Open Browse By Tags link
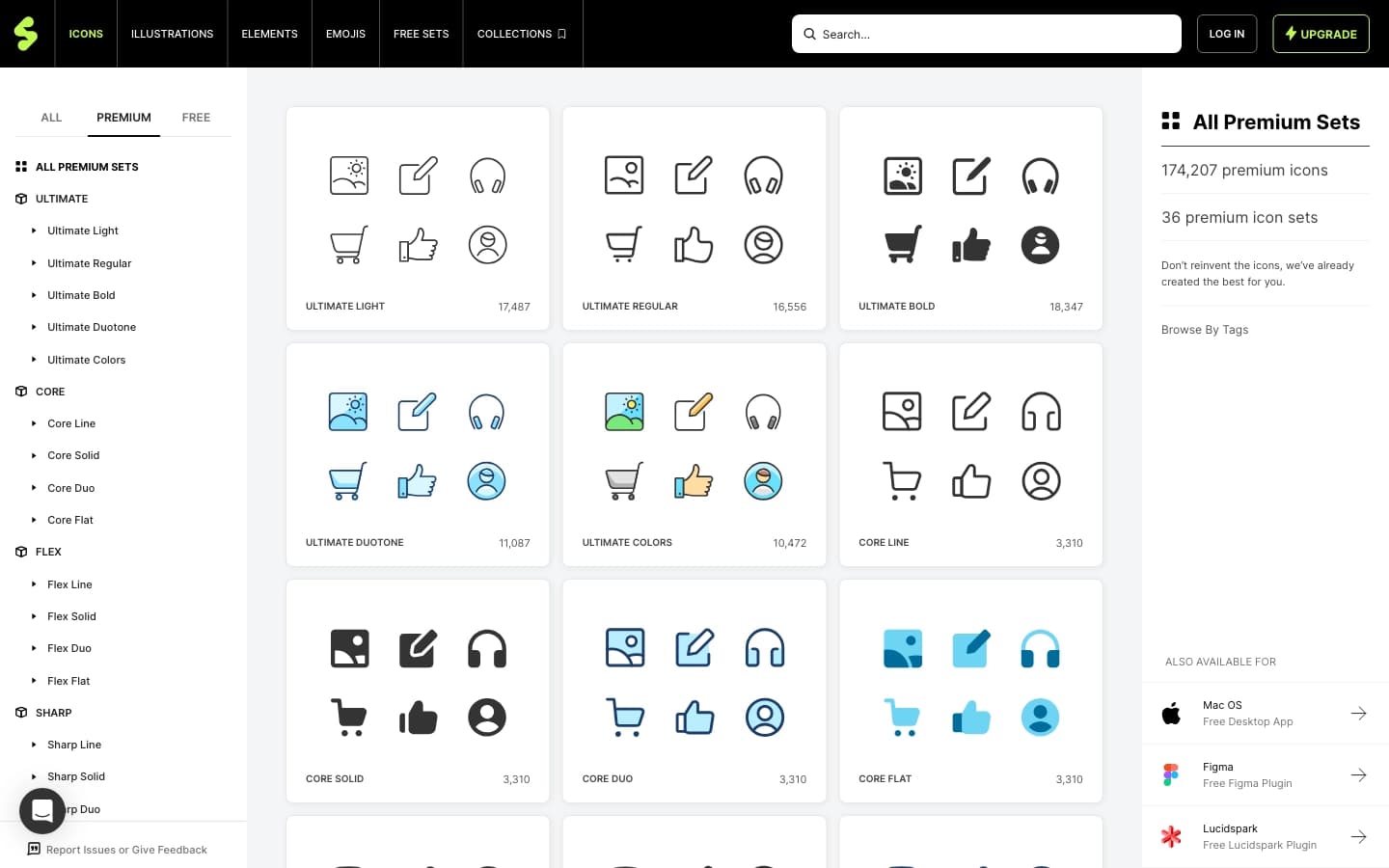Viewport: 1389px width, 868px height. tap(1205, 330)
